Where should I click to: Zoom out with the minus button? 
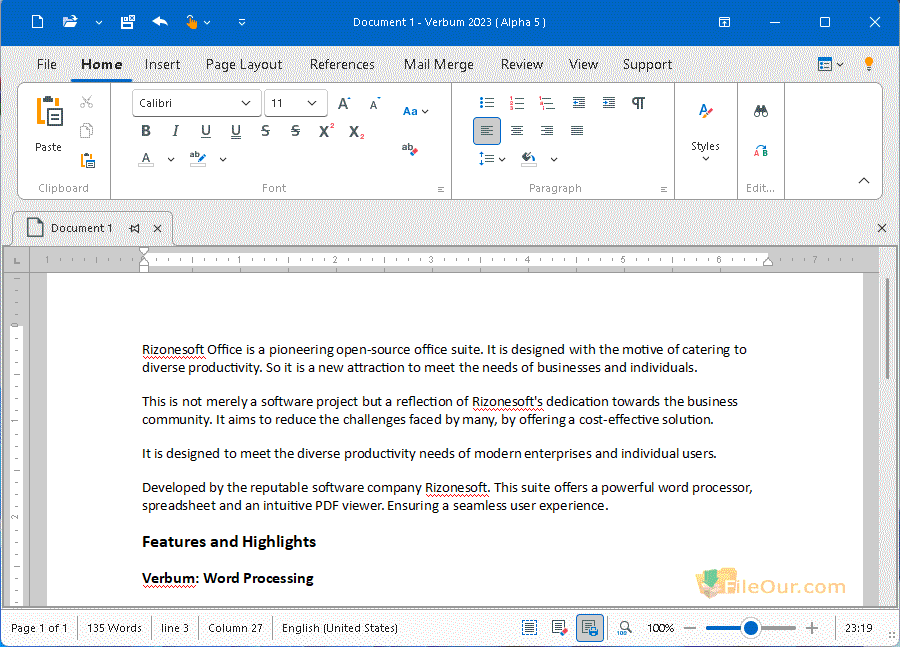point(690,628)
